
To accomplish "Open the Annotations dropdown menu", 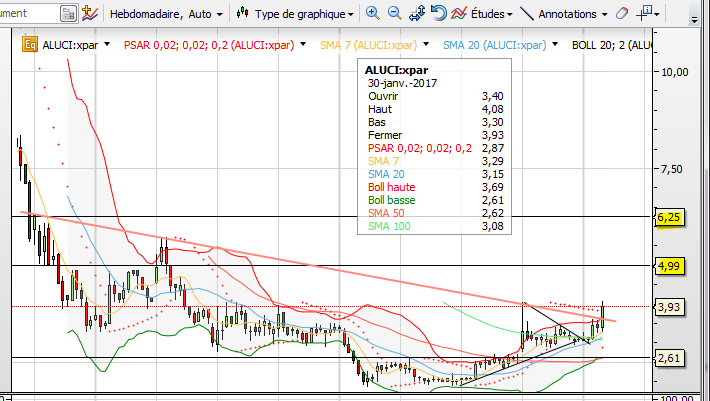I will [573, 14].
